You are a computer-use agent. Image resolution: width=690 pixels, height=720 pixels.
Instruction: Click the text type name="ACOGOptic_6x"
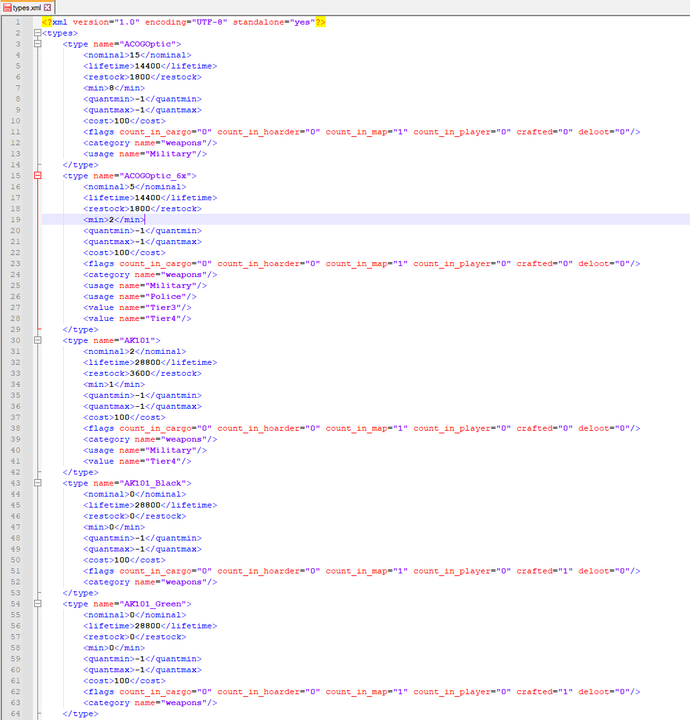tap(129, 176)
